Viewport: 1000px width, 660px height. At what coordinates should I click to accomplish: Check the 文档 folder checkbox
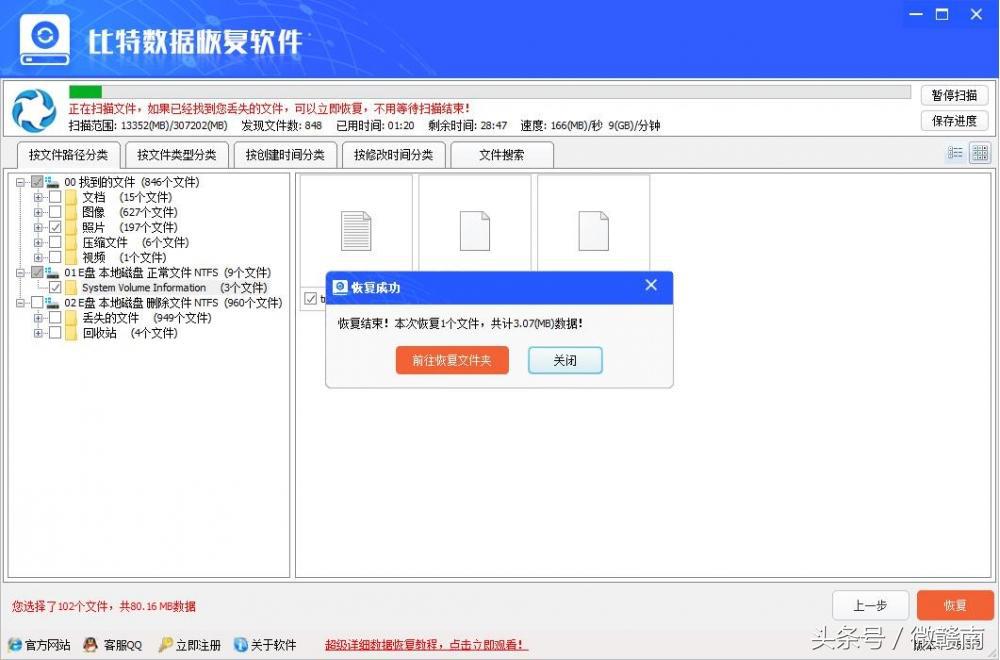point(55,197)
